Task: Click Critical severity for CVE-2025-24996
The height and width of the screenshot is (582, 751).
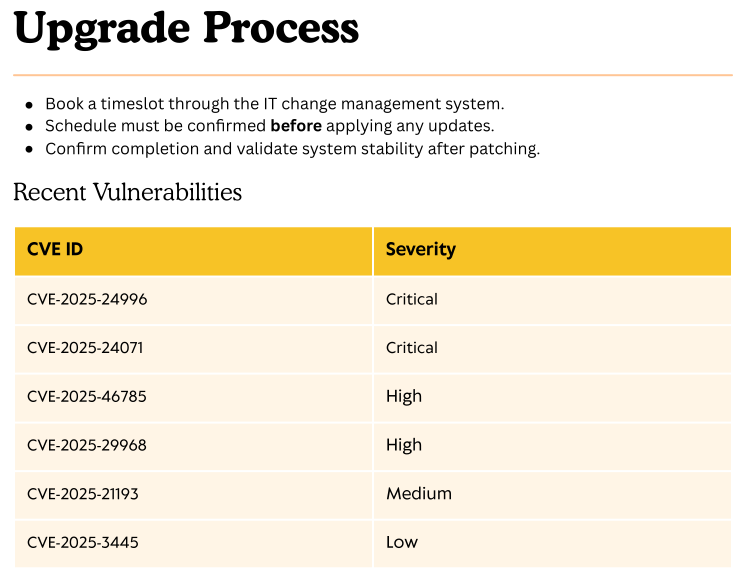Action: [x=412, y=299]
